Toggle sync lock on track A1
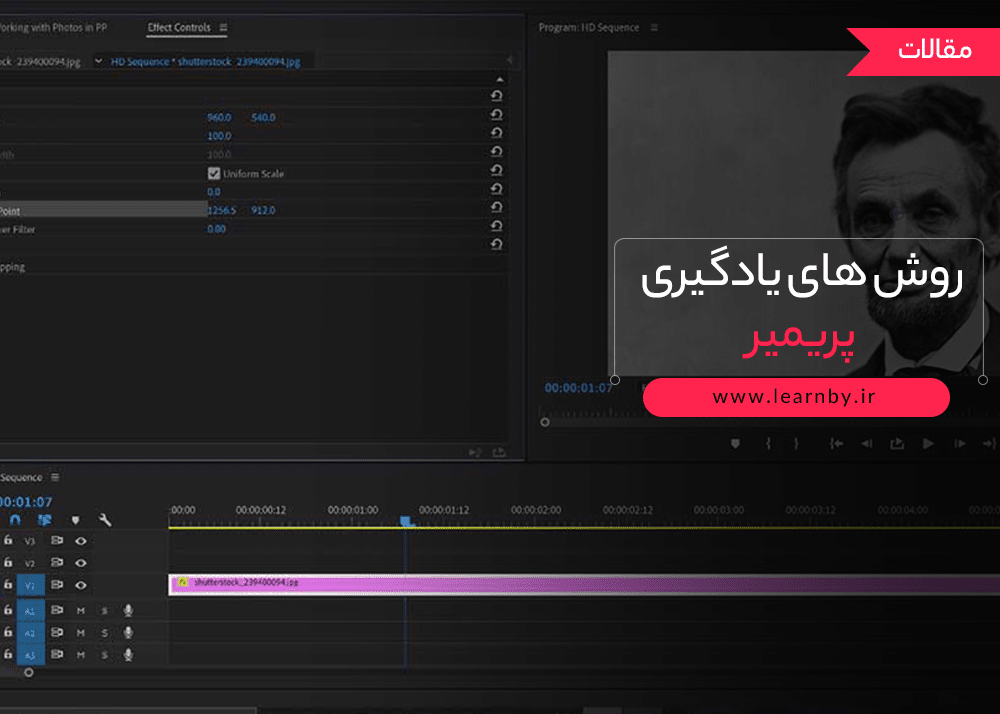 point(57,610)
